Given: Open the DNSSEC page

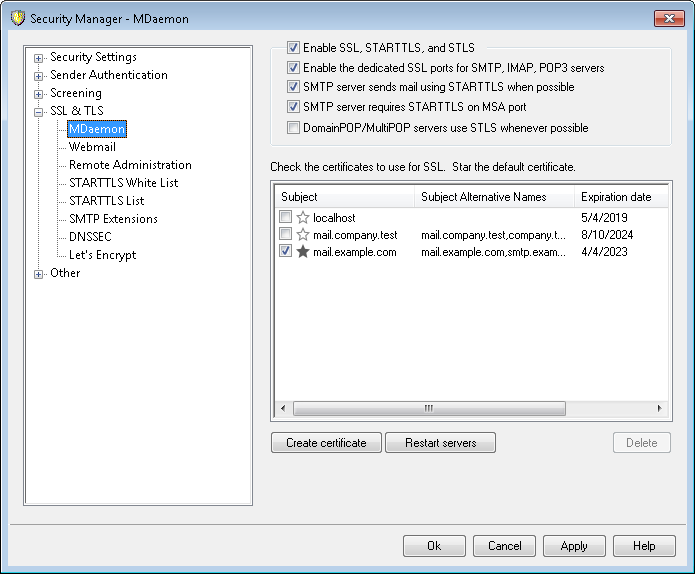Looking at the screenshot, I should point(90,237).
